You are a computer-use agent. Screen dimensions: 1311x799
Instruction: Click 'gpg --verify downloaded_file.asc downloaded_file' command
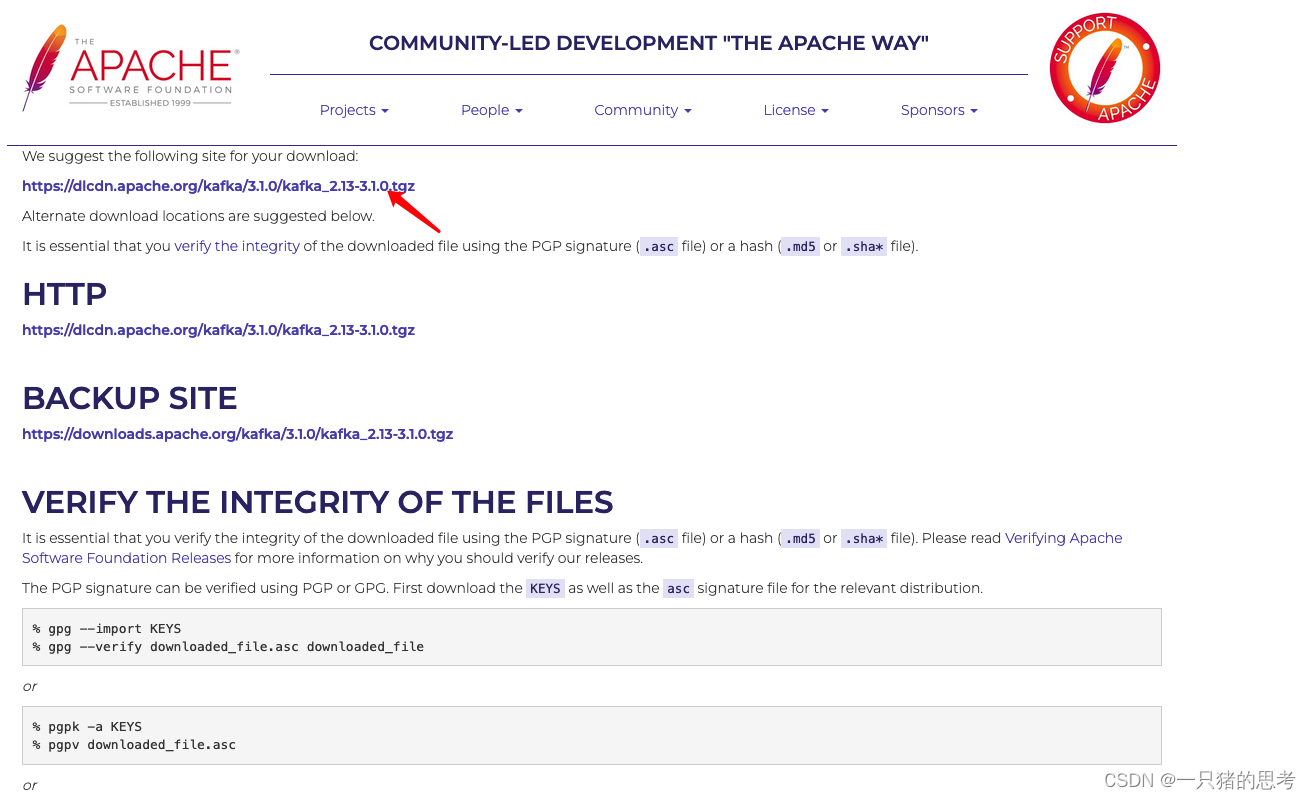tap(228, 647)
